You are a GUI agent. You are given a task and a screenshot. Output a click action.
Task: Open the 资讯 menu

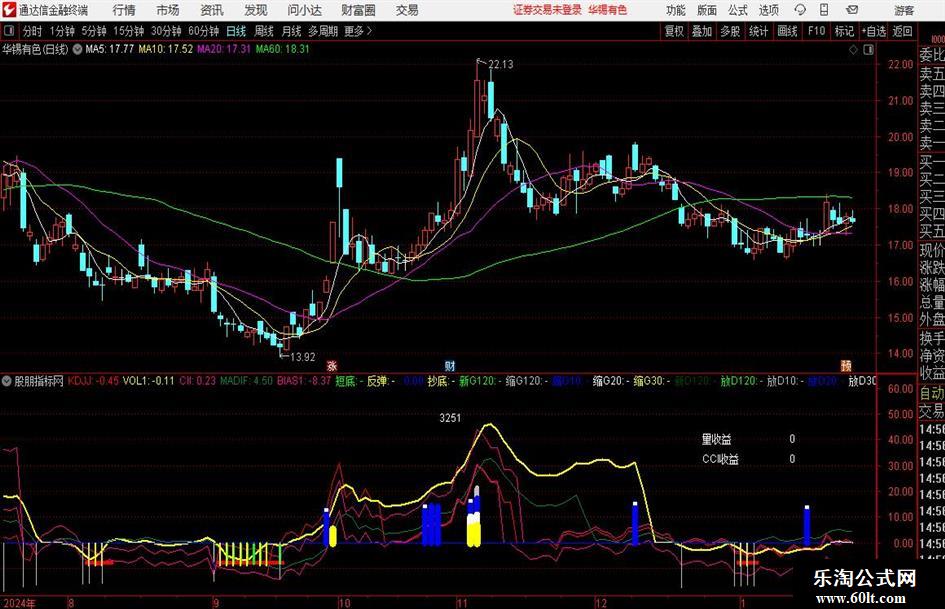tap(212, 10)
